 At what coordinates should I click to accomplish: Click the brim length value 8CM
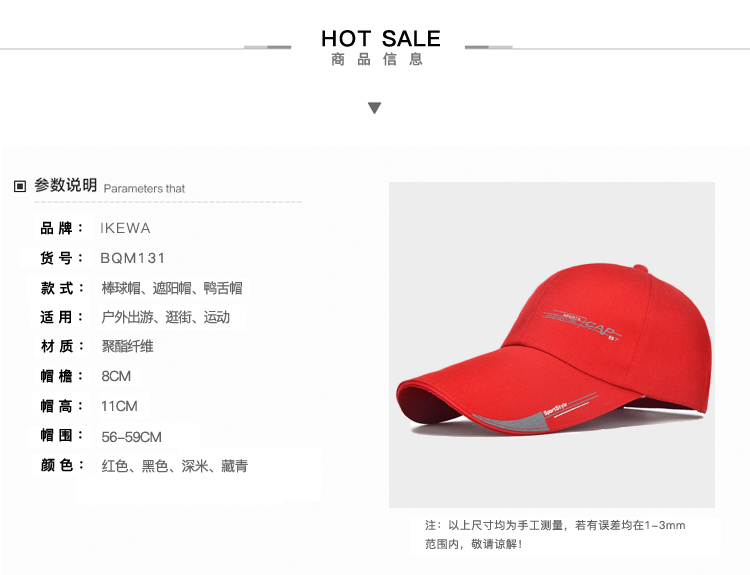pyautogui.click(x=116, y=376)
